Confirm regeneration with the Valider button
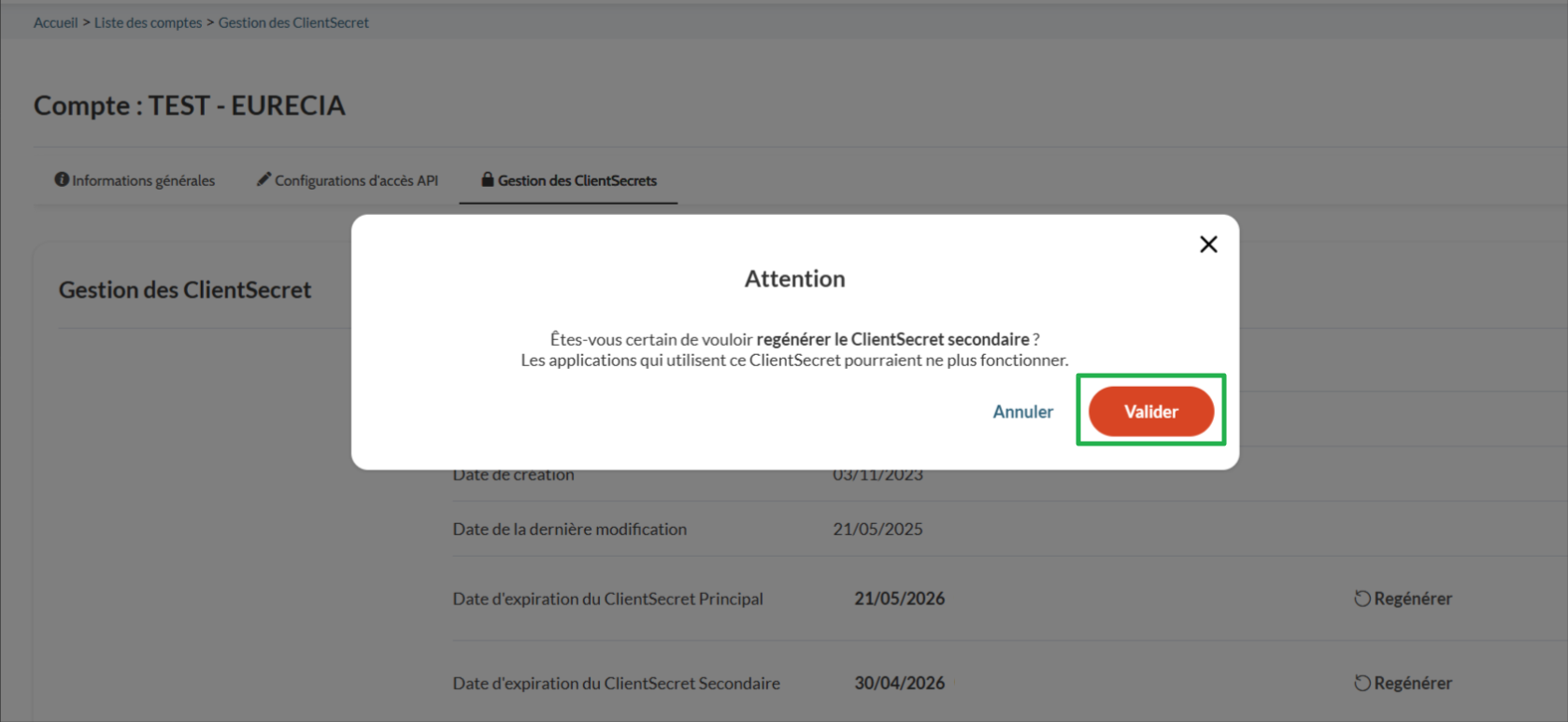 point(1150,412)
